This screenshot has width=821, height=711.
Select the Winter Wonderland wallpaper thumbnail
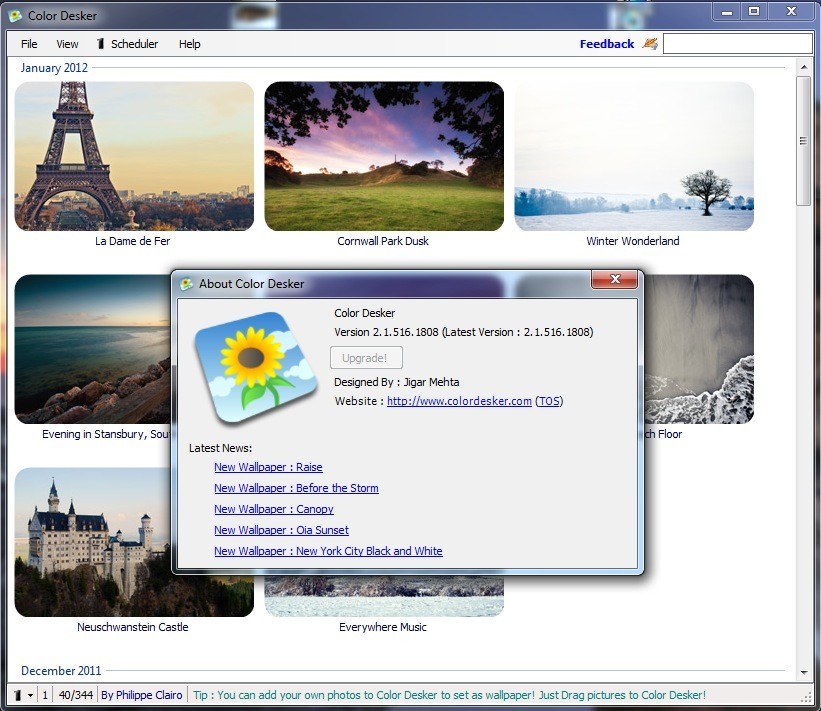[633, 156]
